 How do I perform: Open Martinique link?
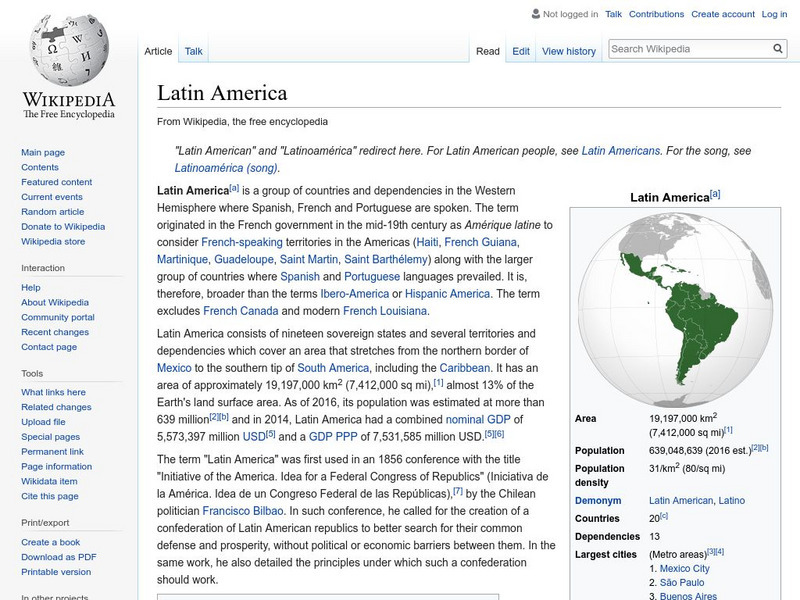coord(182,259)
